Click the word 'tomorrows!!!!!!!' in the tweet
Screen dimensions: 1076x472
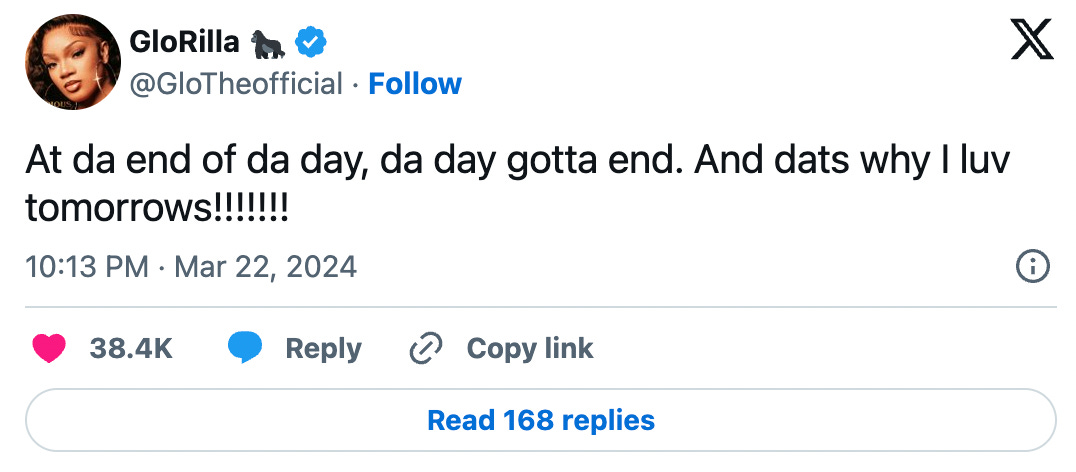coord(157,208)
